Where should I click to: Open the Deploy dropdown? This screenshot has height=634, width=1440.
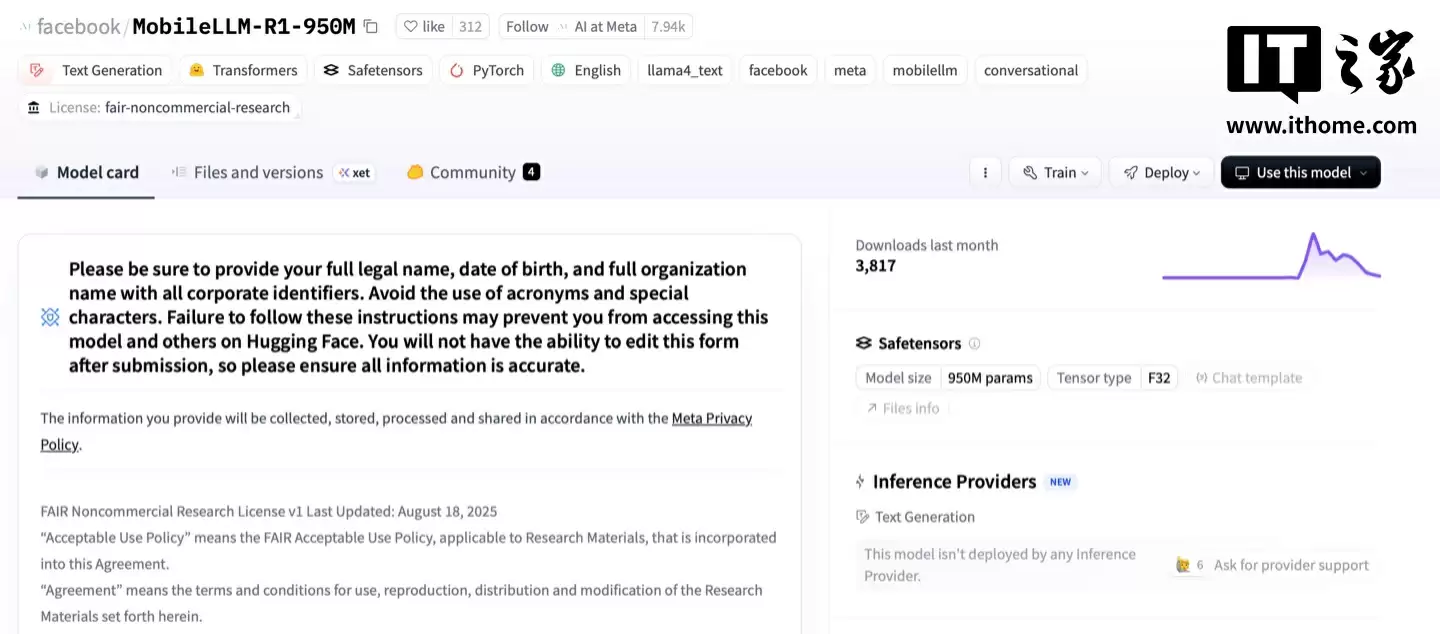[1161, 173]
